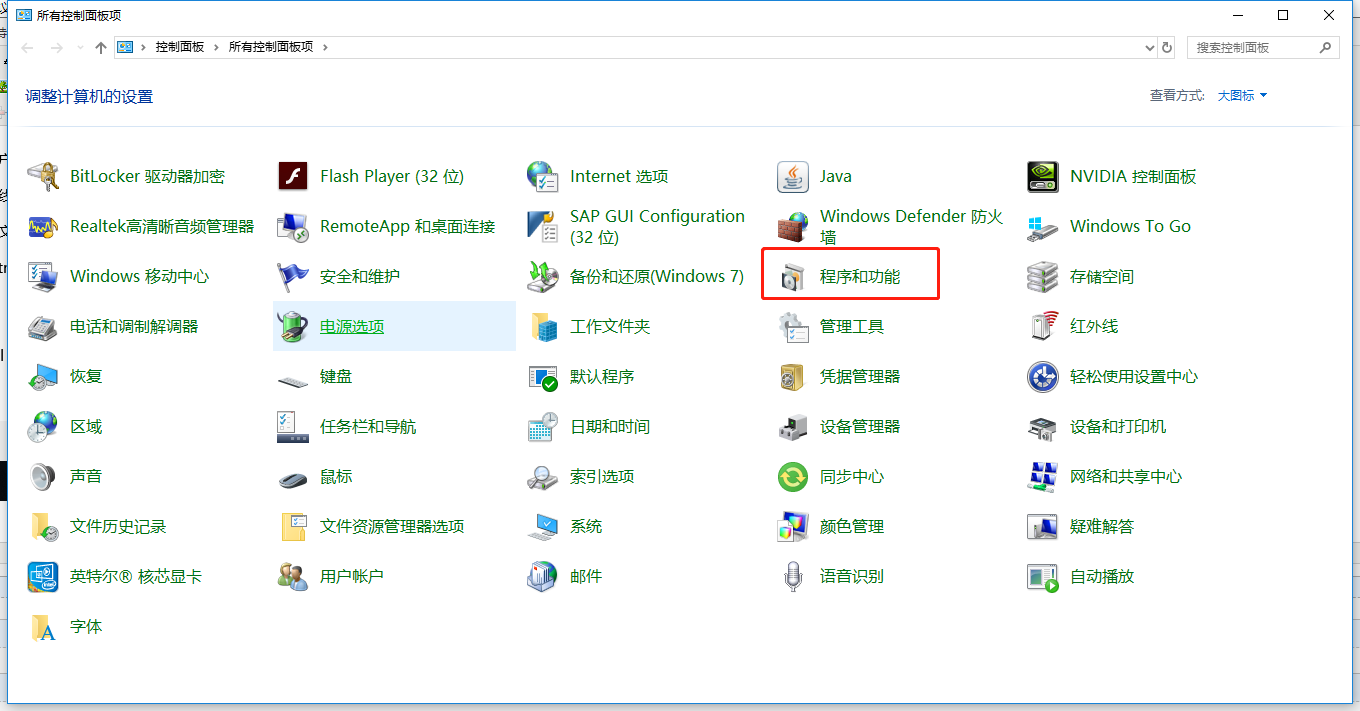Click the search magnifier icon in search box

[1326, 47]
